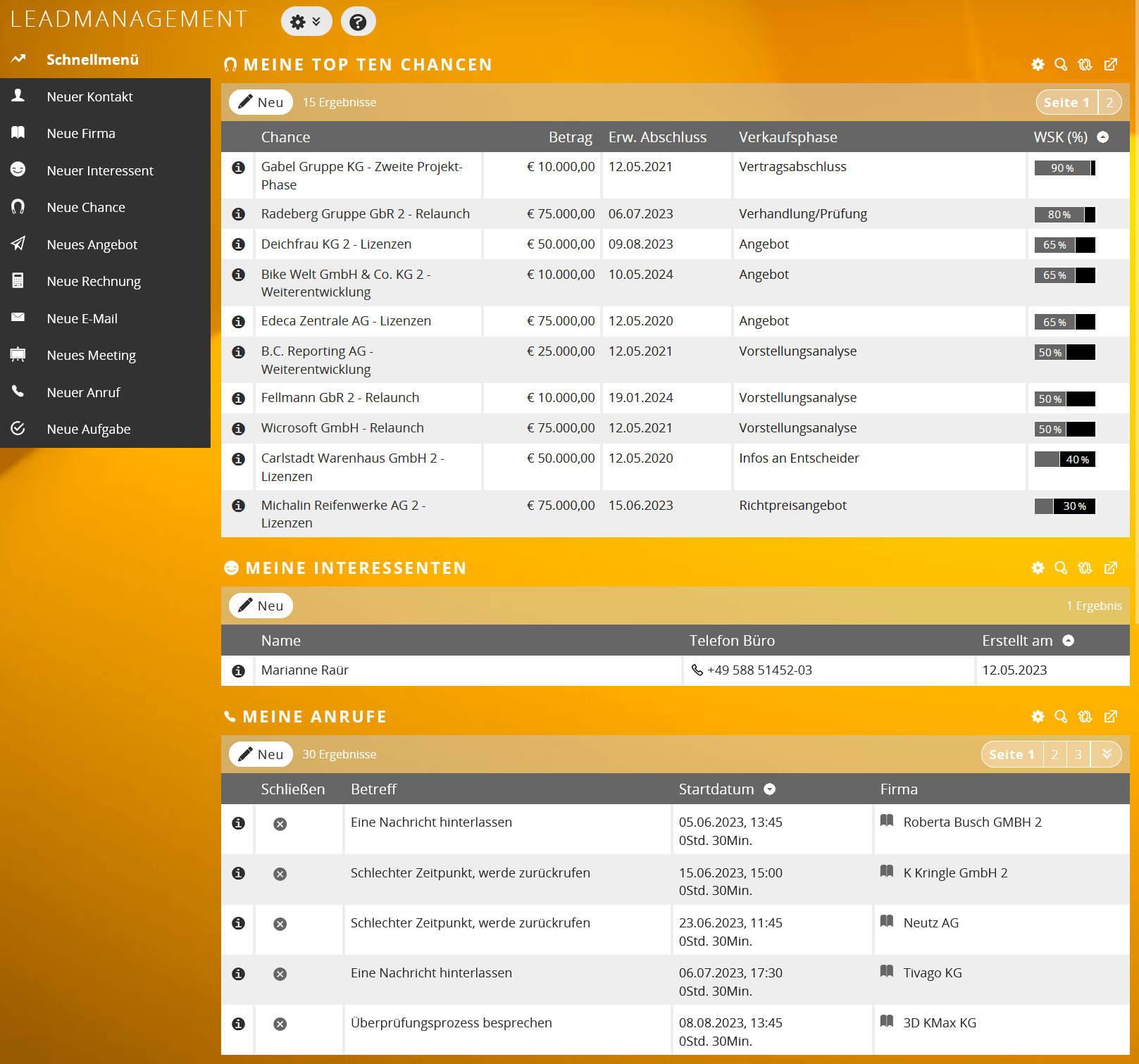Open Überprüfungsprozess besprechen call
The width and height of the screenshot is (1139, 1064).
451,1022
